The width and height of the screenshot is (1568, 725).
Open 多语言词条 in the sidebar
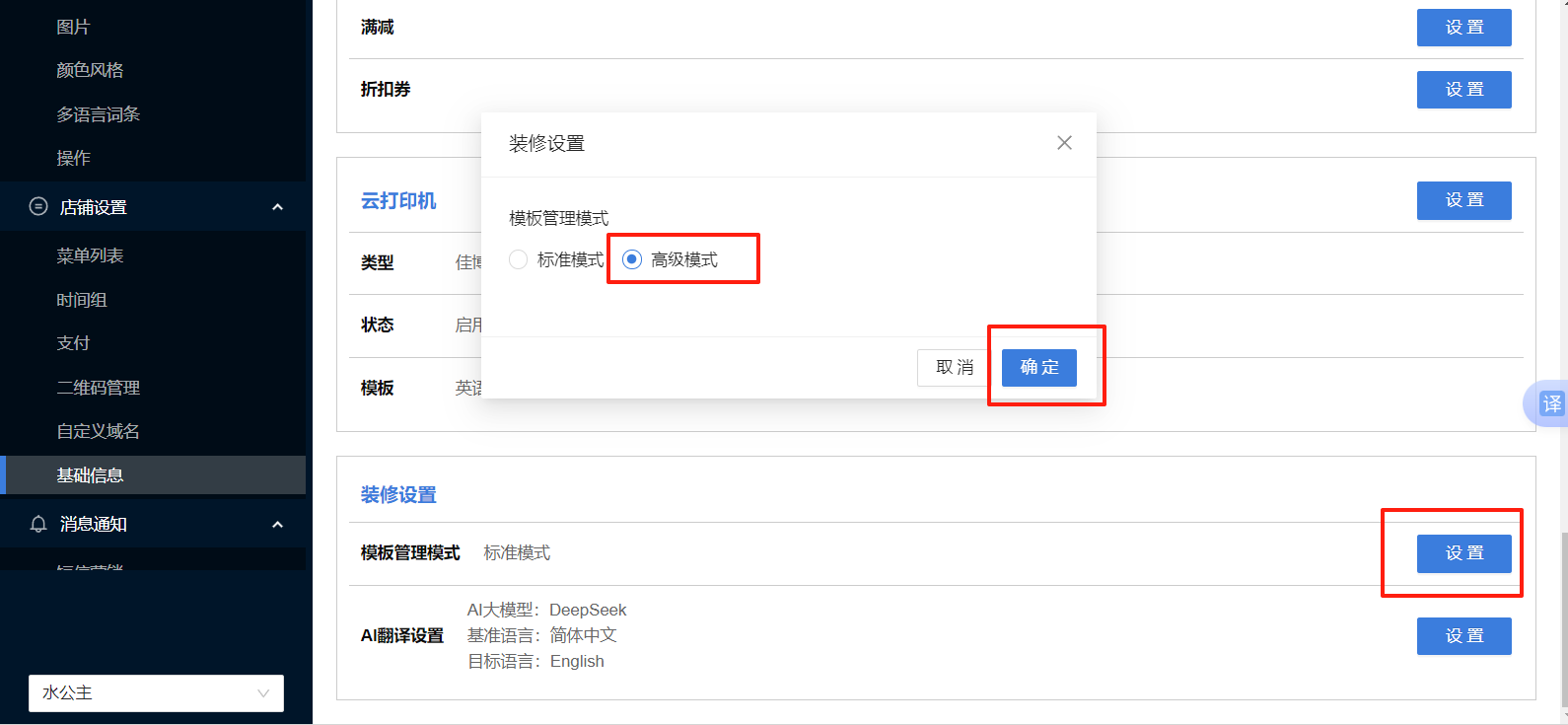(98, 114)
